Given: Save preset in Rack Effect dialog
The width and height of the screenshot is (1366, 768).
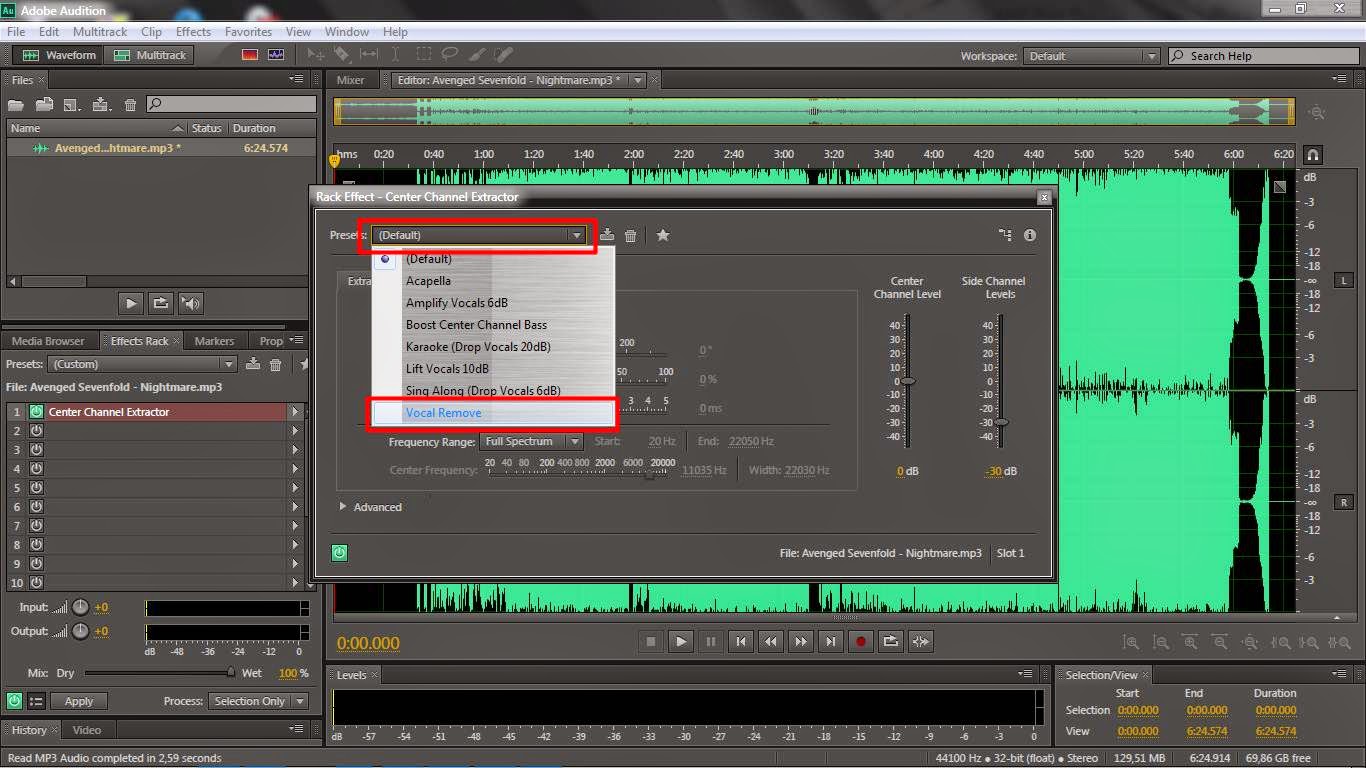Looking at the screenshot, I should pyautogui.click(x=607, y=235).
